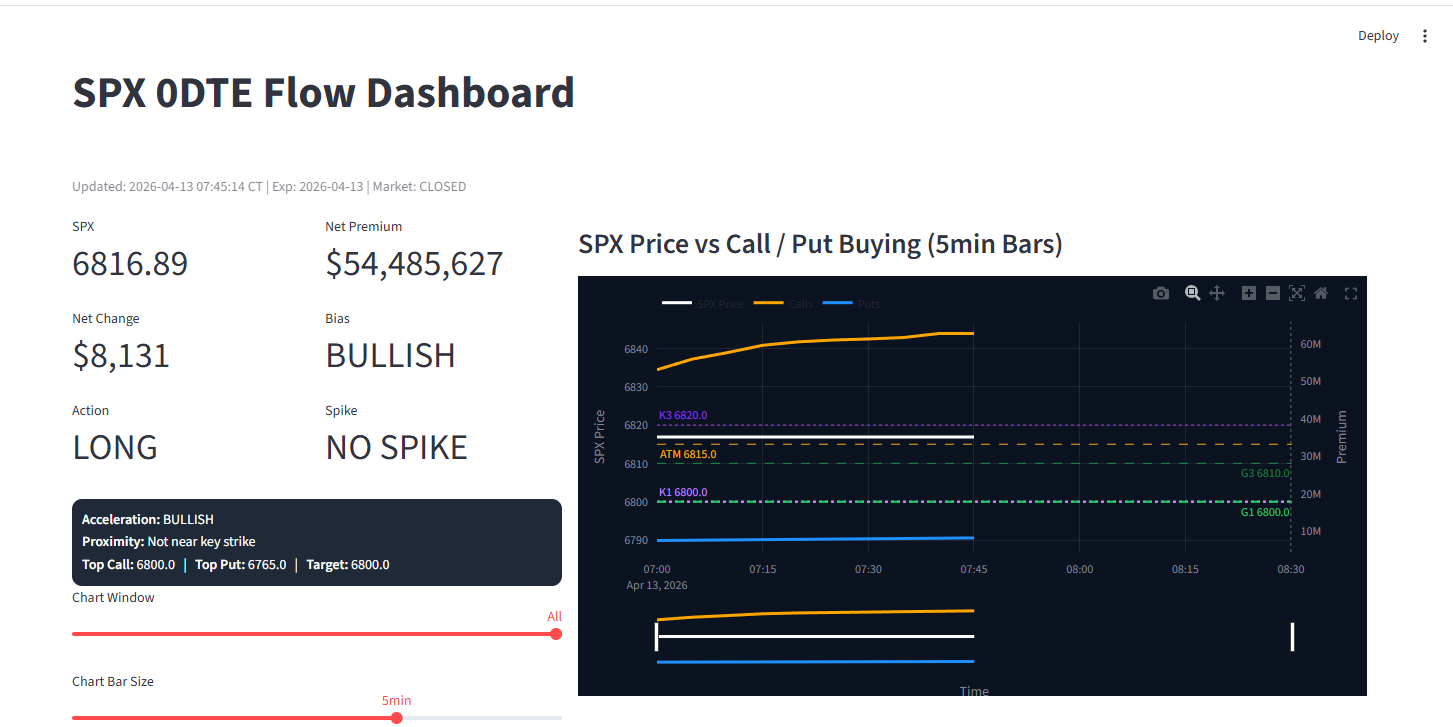
Task: Click the range slider's right handle below chart
Action: (1292, 636)
